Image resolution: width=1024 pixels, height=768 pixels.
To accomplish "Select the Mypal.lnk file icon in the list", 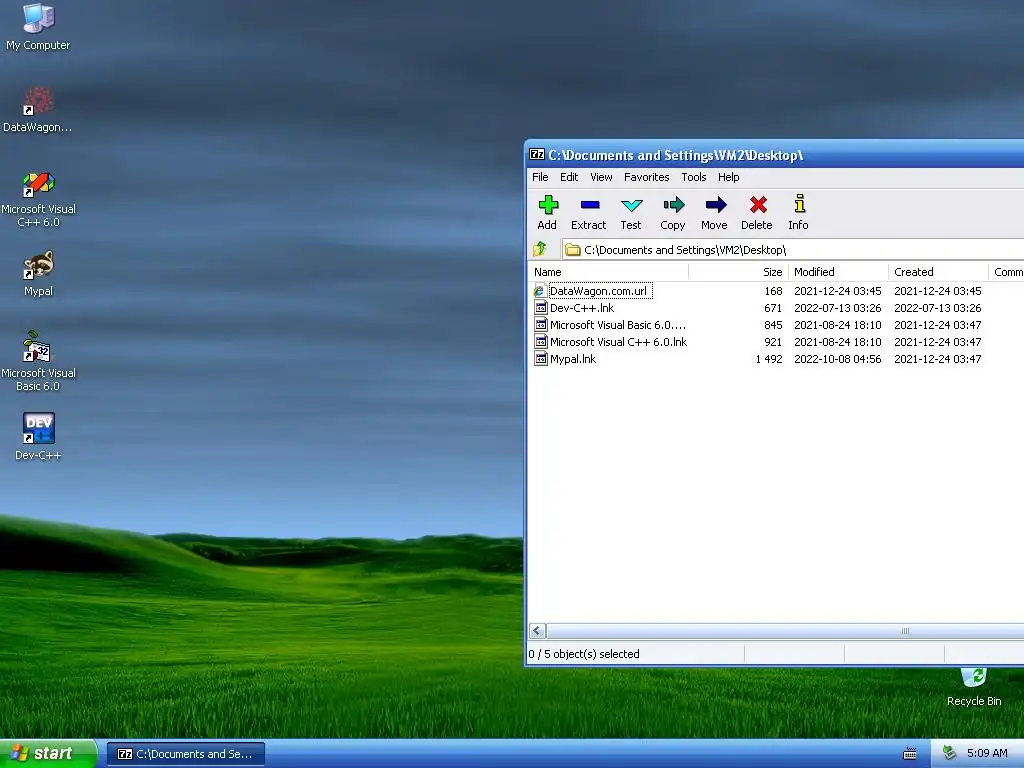I will [x=541, y=359].
